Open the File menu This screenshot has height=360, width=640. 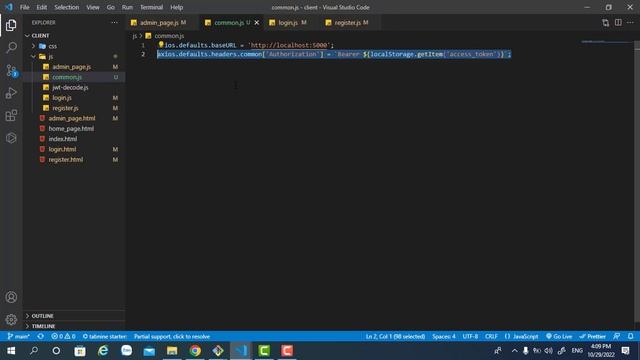click(x=24, y=7)
